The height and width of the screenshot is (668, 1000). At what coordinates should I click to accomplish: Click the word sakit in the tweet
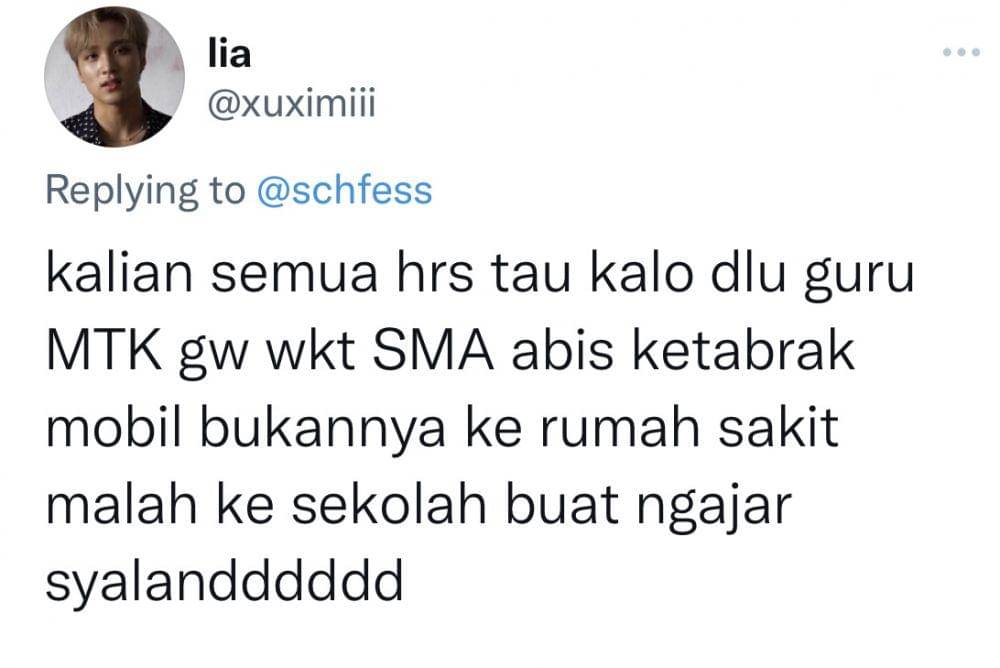777,427
